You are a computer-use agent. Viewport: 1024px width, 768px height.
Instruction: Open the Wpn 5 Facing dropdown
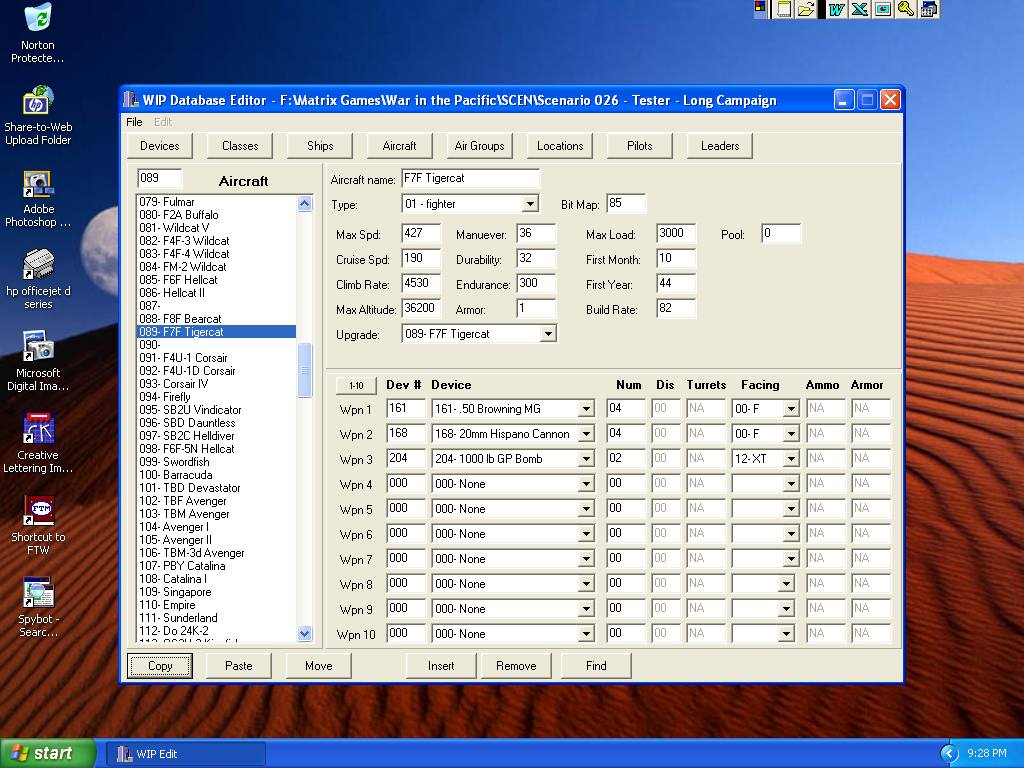tap(791, 509)
